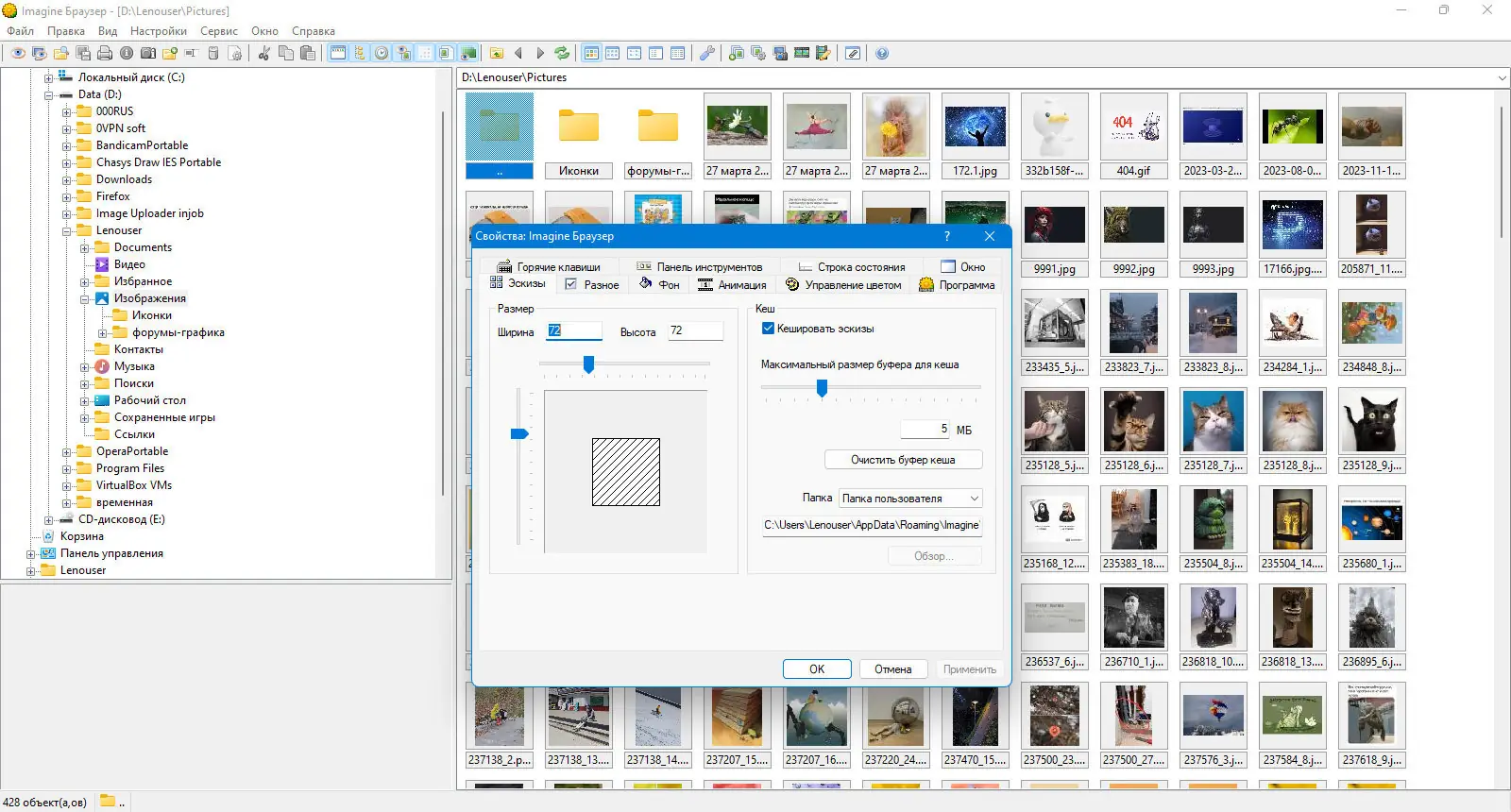Click the clock icon in the toolbar
Viewport: 1511px width, 812px height.
(x=382, y=54)
